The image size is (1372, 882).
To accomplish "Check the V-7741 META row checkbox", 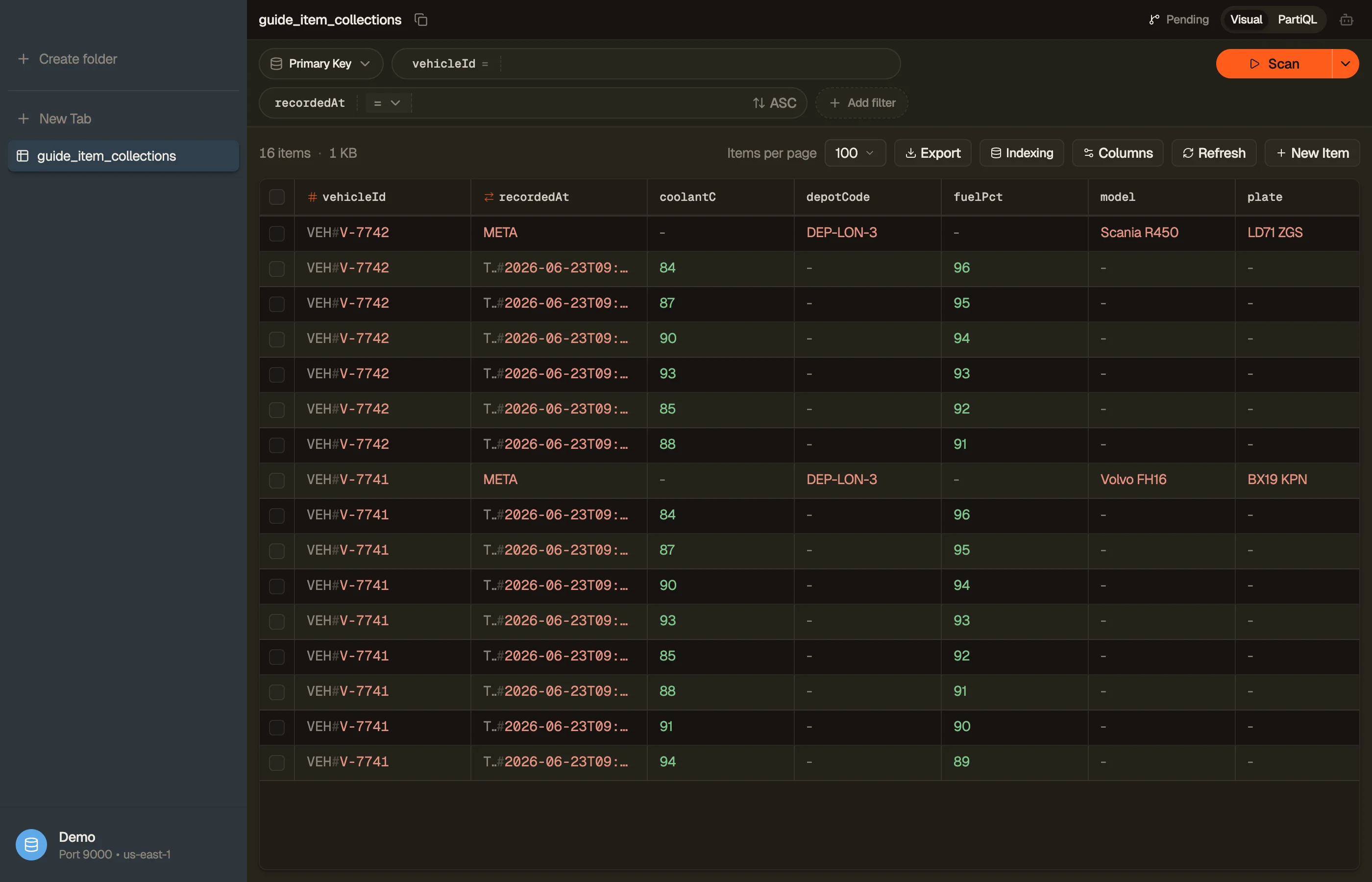I will click(x=277, y=480).
